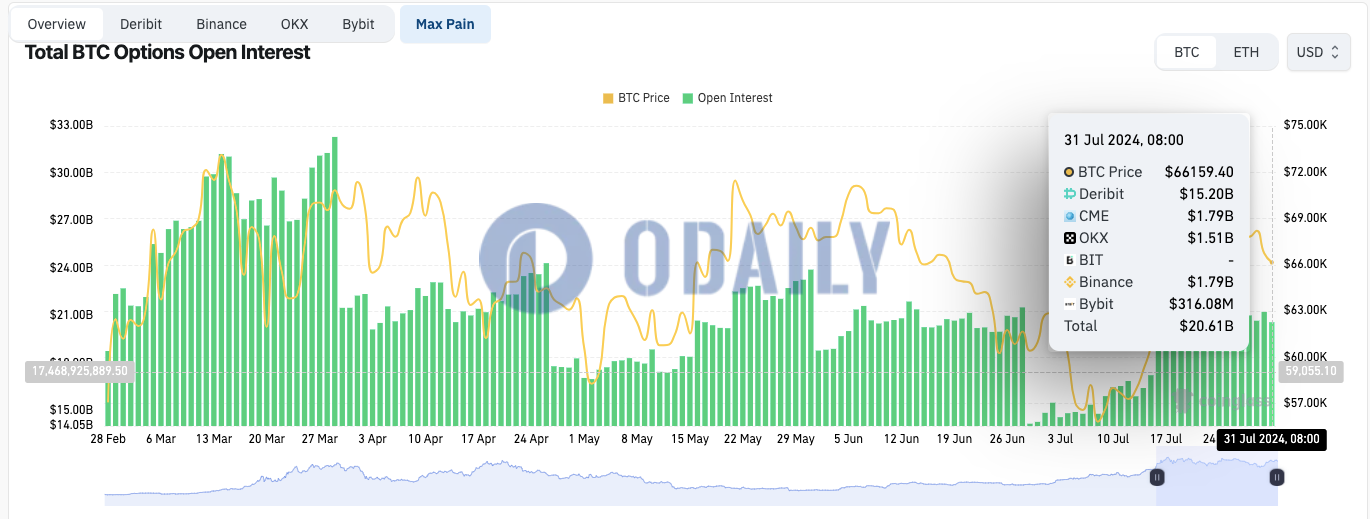Grab the right range slider handle

coord(1277,478)
